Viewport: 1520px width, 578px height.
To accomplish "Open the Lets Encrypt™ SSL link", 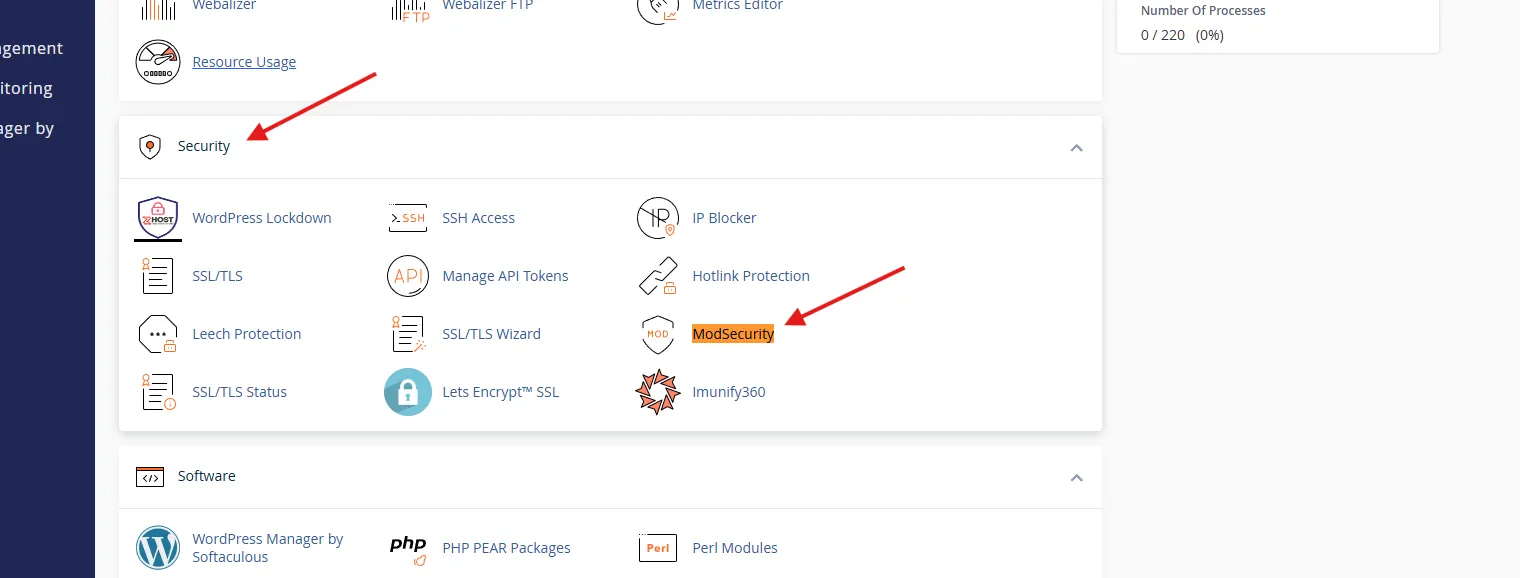I will (501, 392).
